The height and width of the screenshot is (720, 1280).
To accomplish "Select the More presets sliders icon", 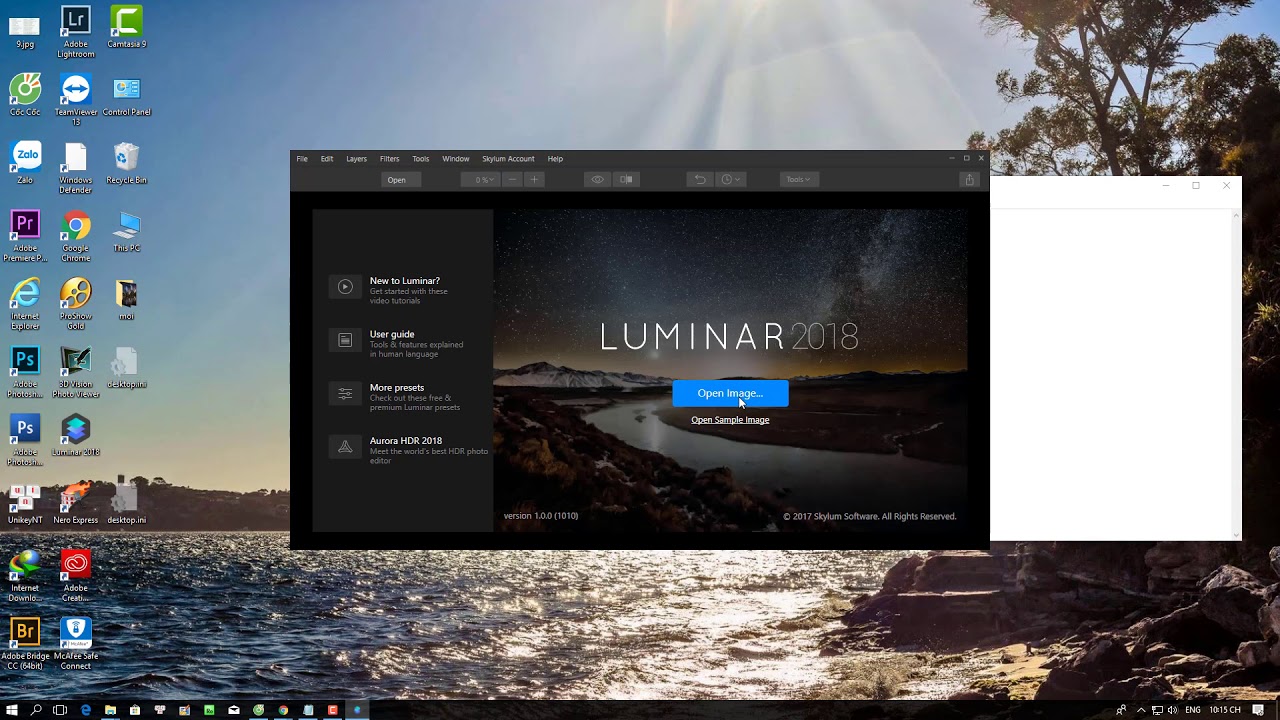I will [x=345, y=393].
